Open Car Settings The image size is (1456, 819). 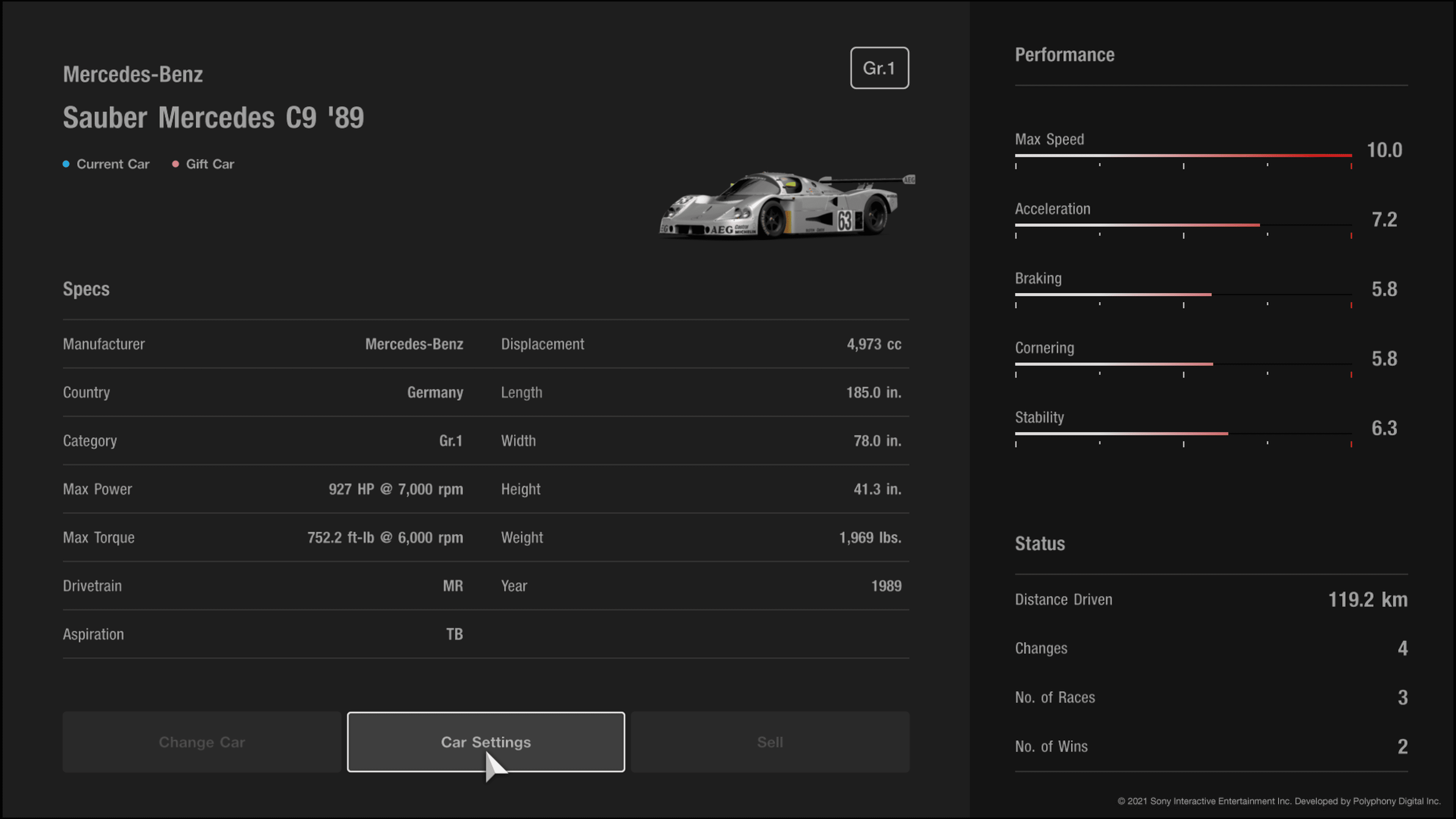tap(485, 742)
